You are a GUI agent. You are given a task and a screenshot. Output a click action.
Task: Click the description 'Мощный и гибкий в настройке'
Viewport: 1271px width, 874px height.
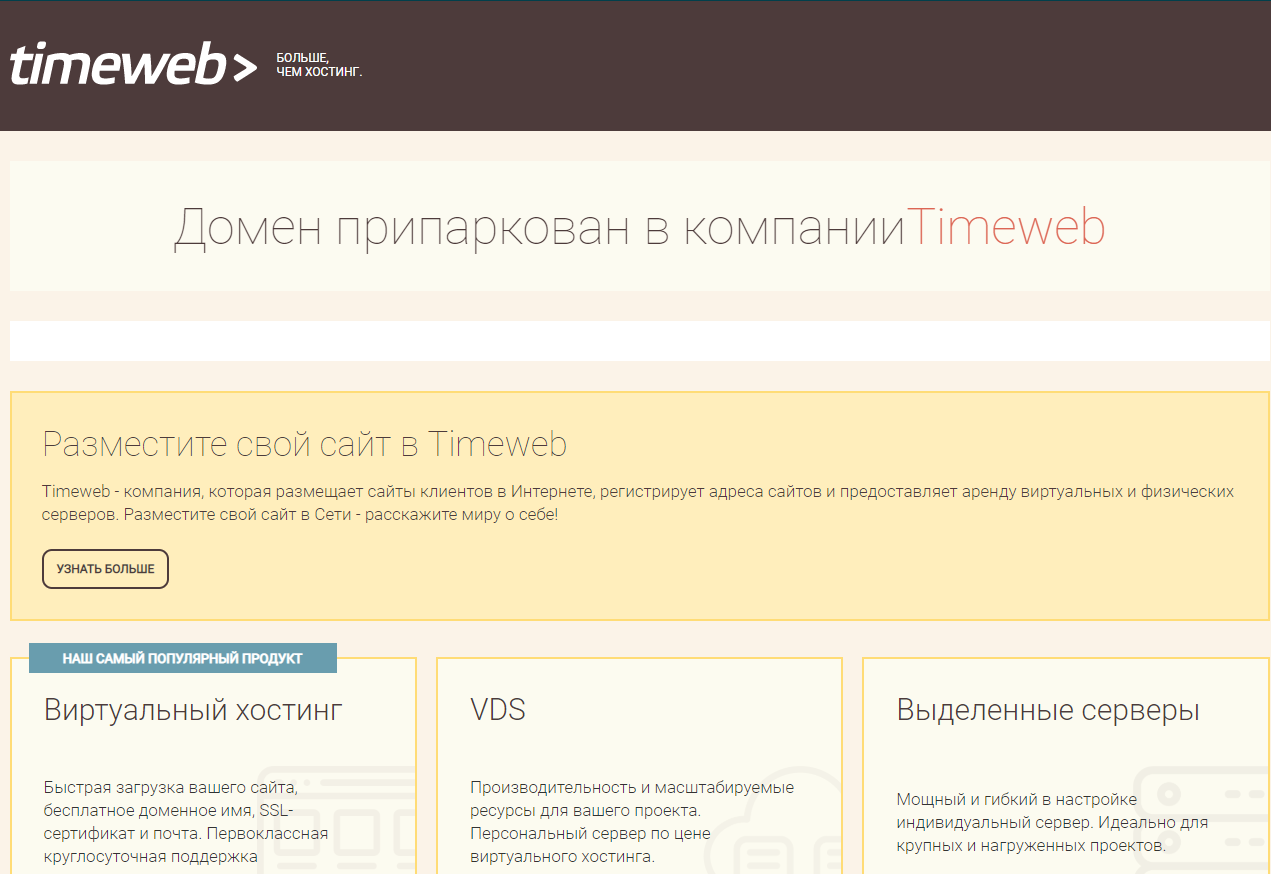click(x=1052, y=822)
